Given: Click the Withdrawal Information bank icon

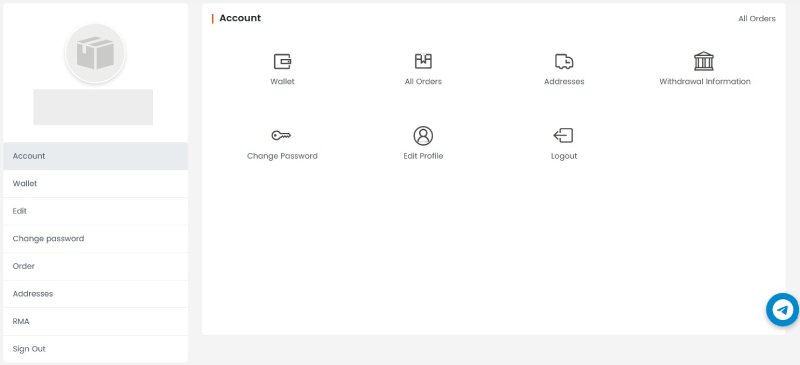Looking at the screenshot, I should [704, 61].
